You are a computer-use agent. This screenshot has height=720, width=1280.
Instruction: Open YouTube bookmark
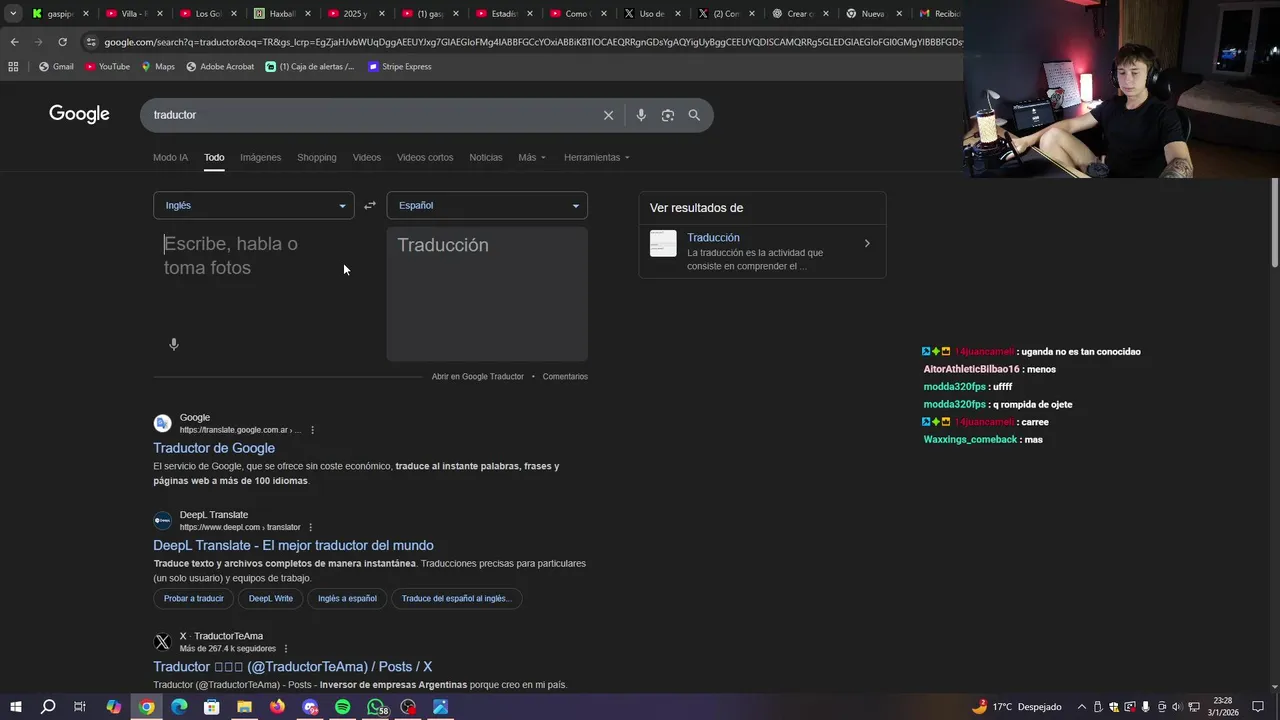(107, 67)
